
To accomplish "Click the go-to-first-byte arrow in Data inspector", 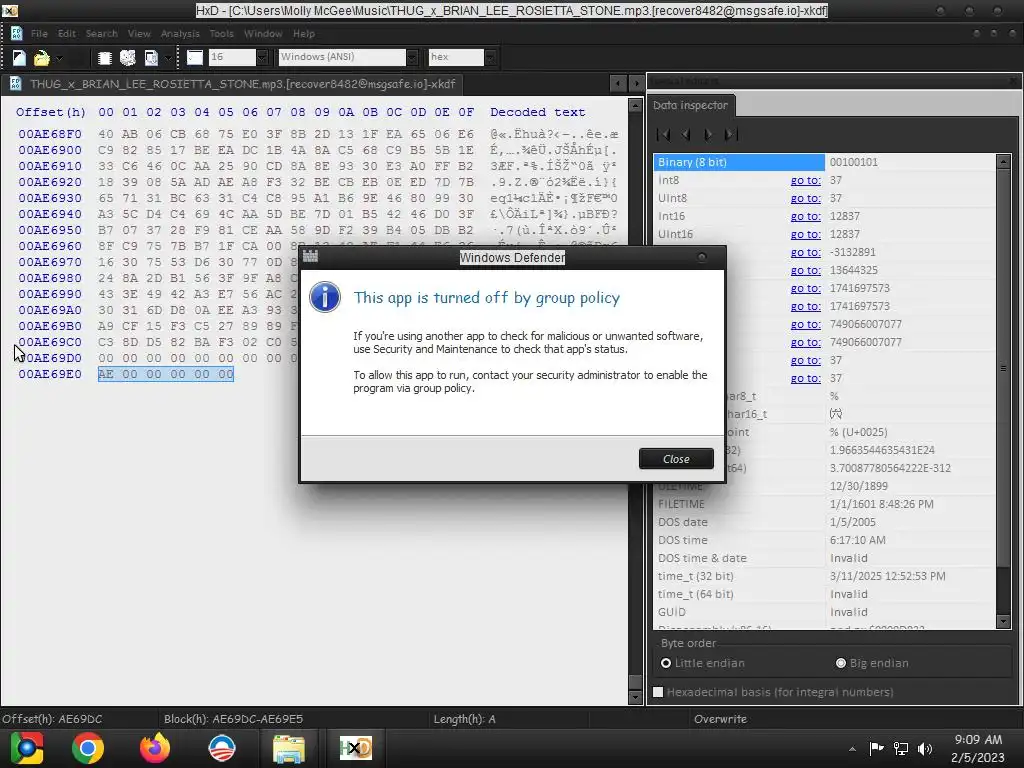I will (664, 135).
